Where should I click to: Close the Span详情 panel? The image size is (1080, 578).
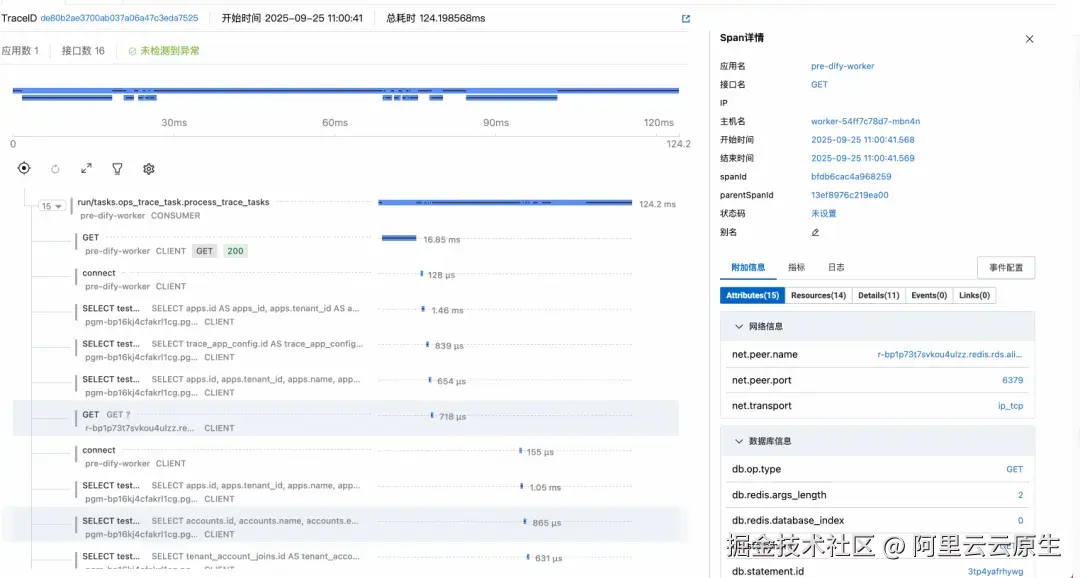click(1029, 39)
